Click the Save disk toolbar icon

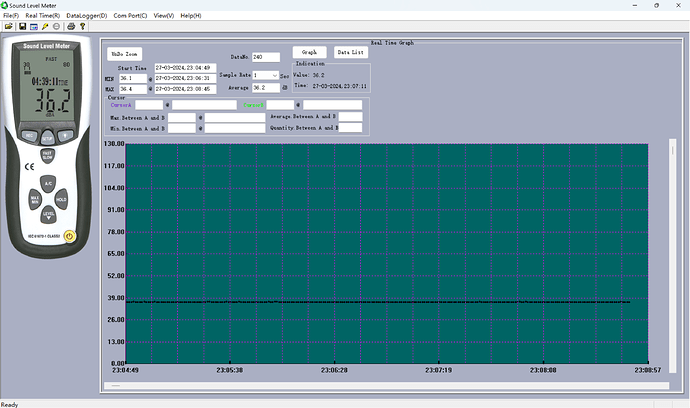tap(22, 26)
